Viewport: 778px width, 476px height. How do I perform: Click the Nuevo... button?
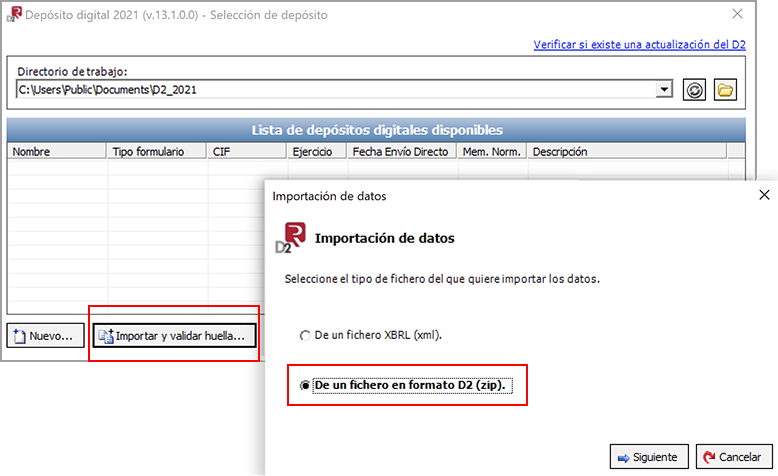tap(46, 336)
